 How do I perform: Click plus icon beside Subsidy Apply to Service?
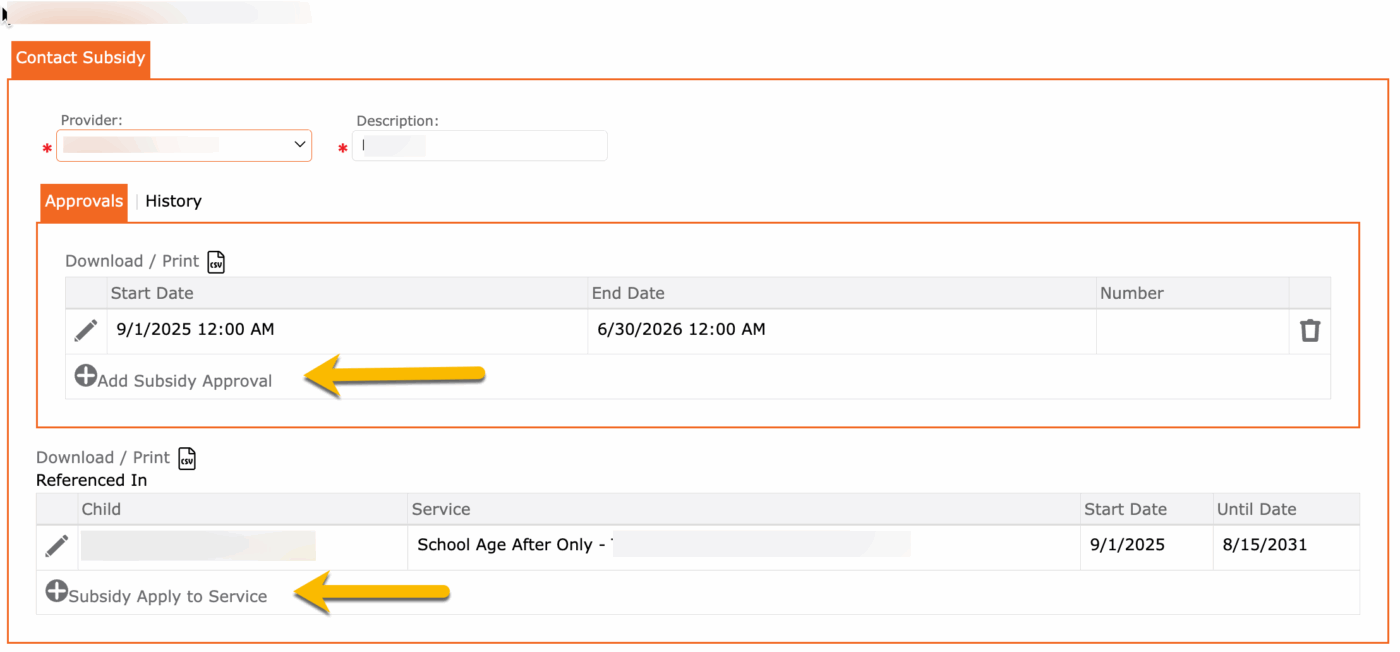(x=57, y=592)
